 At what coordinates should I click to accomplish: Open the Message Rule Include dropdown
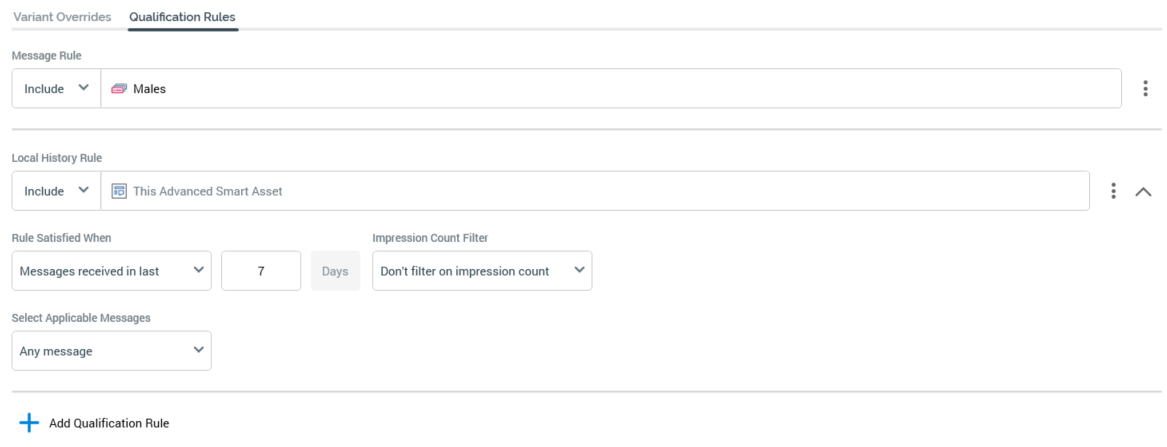pos(56,89)
